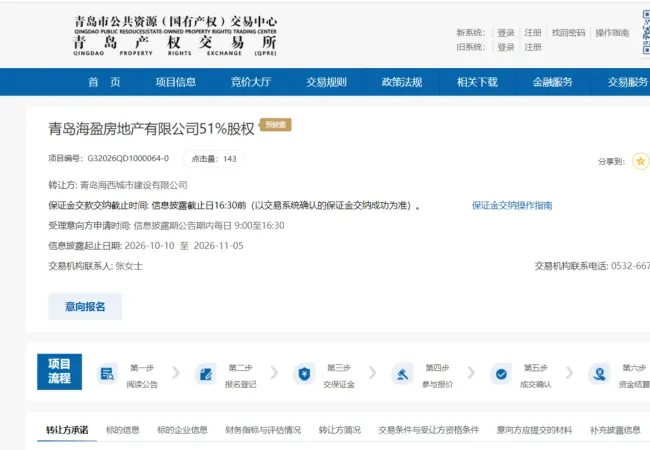
Task: Click the 交易机构联系电话 number
Action: (x=630, y=266)
